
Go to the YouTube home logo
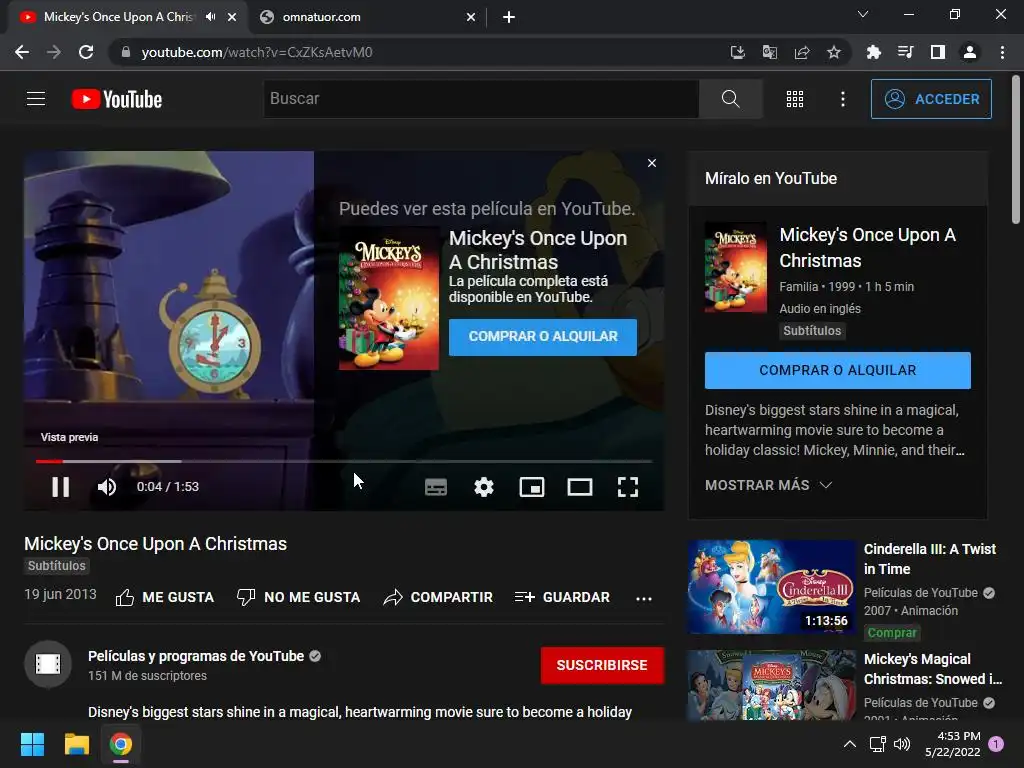(x=117, y=99)
